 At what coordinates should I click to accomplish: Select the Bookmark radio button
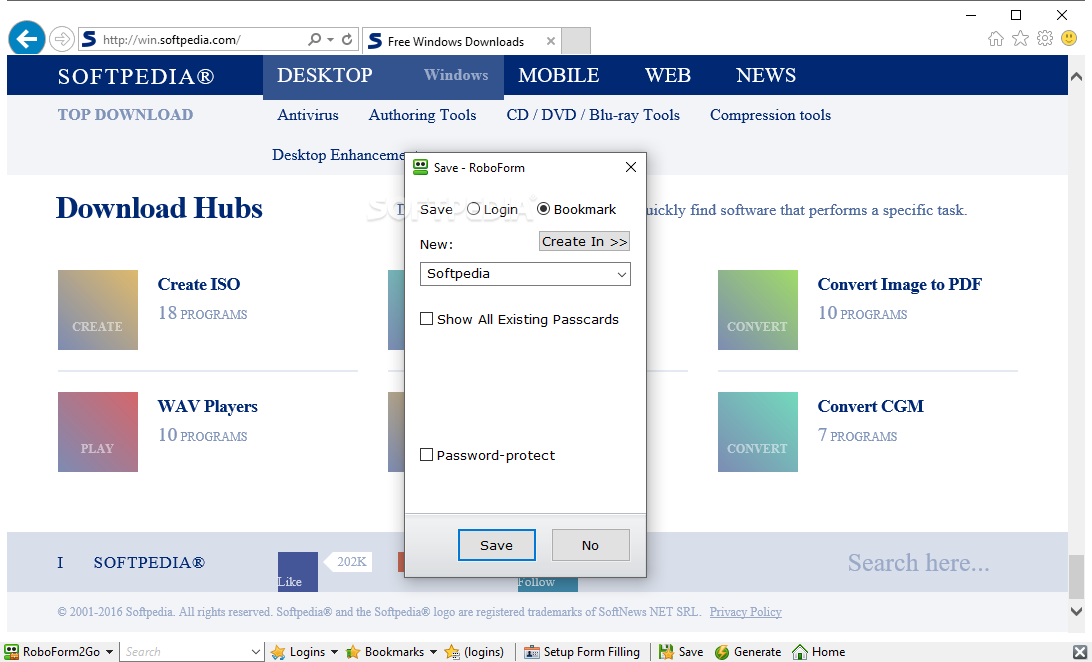[x=543, y=209]
